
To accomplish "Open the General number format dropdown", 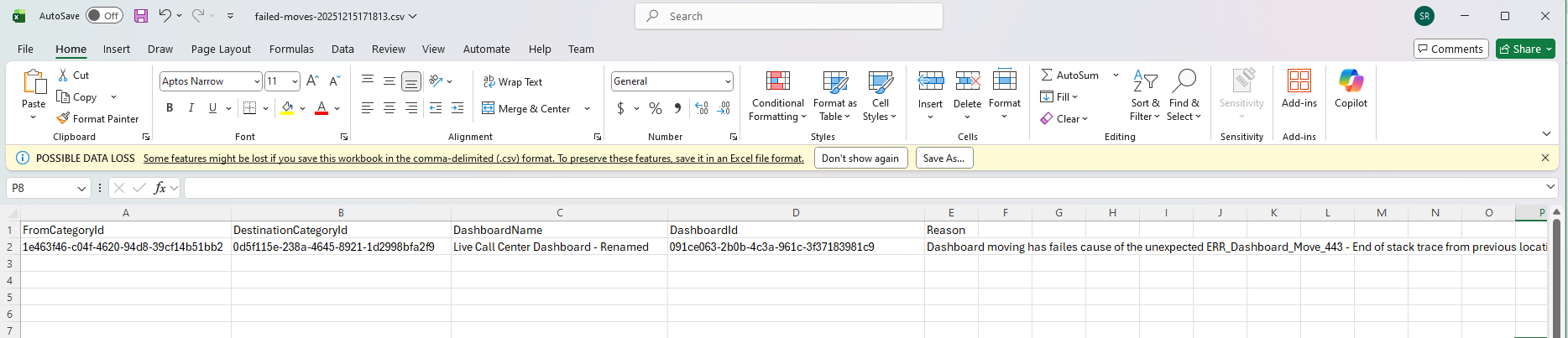I will pyautogui.click(x=728, y=81).
